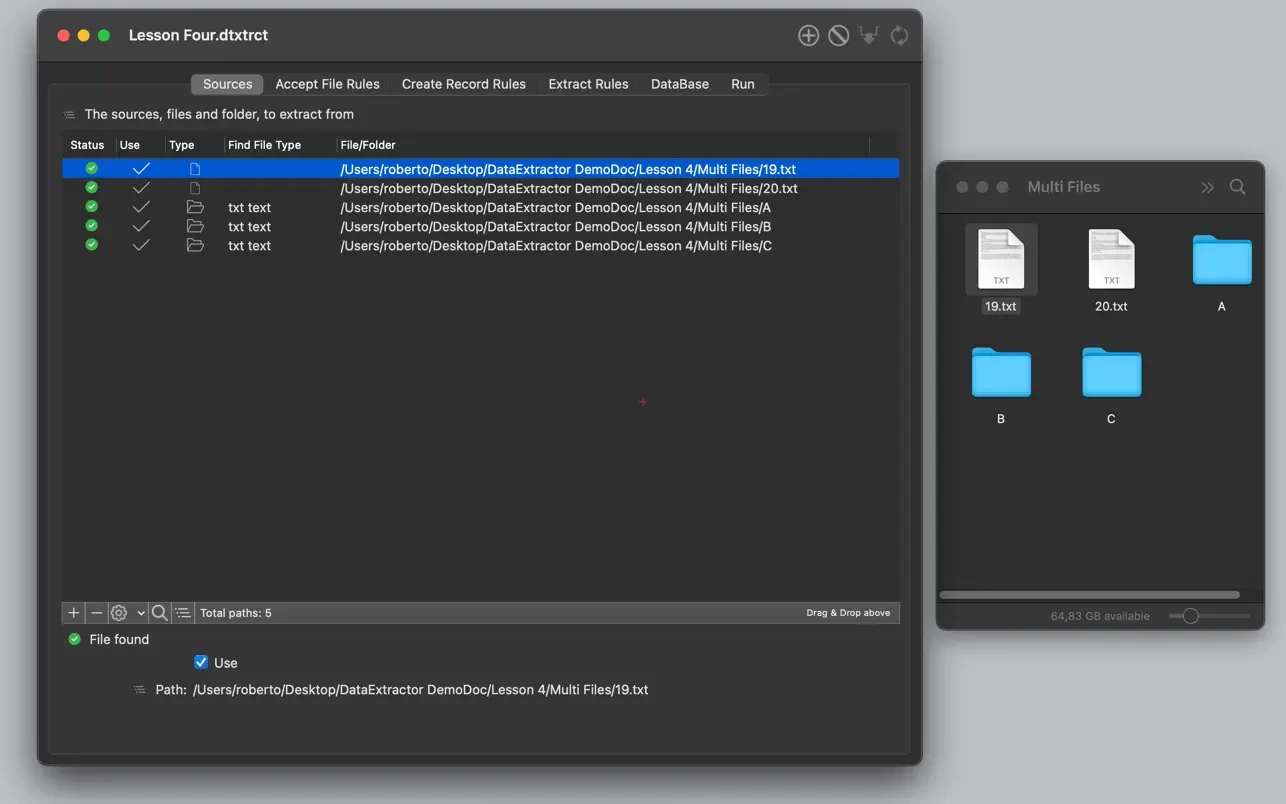Select the 20.txt file in Finder

click(x=1111, y=260)
